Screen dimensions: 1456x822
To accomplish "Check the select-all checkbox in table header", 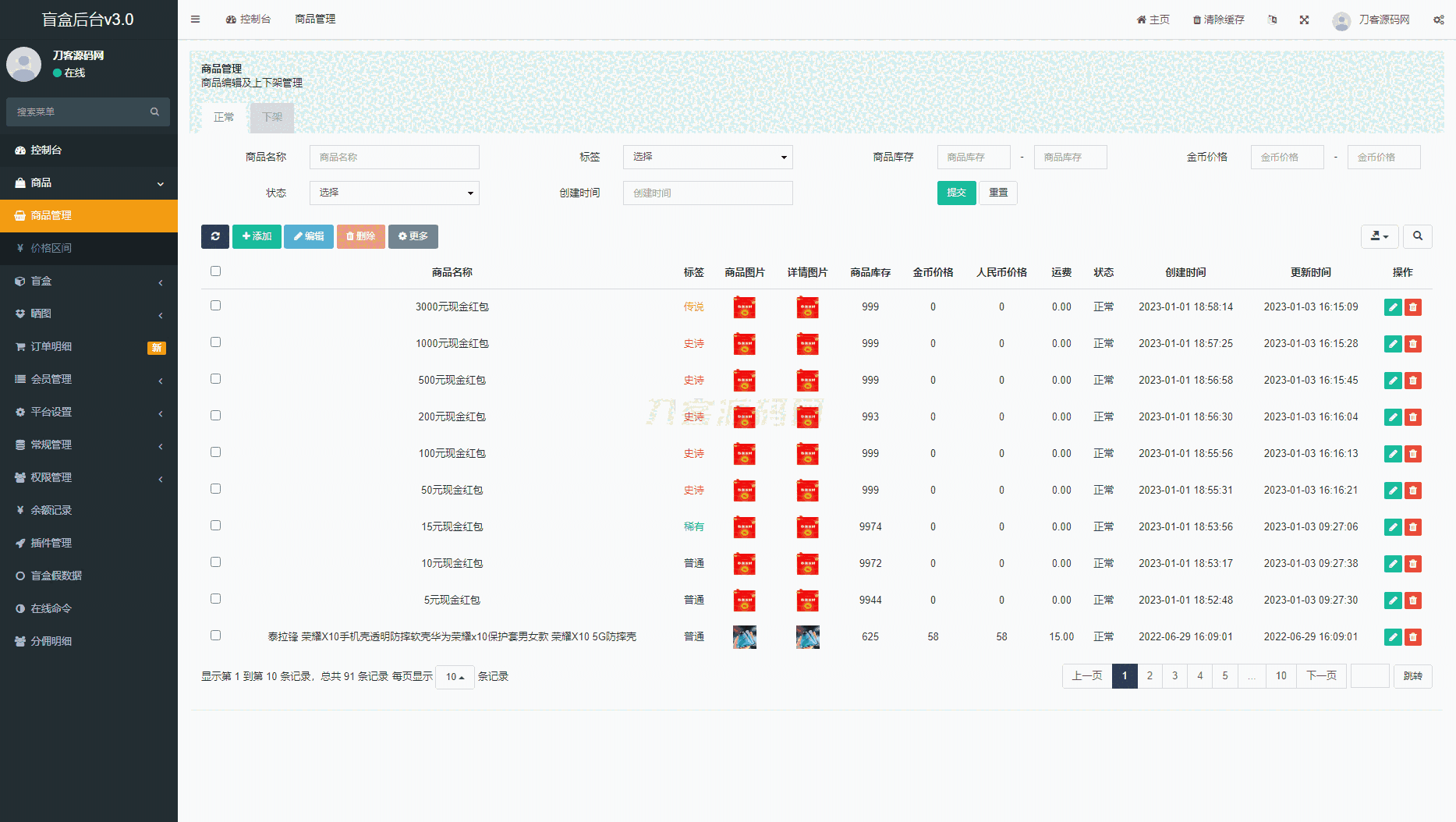I will click(215, 271).
